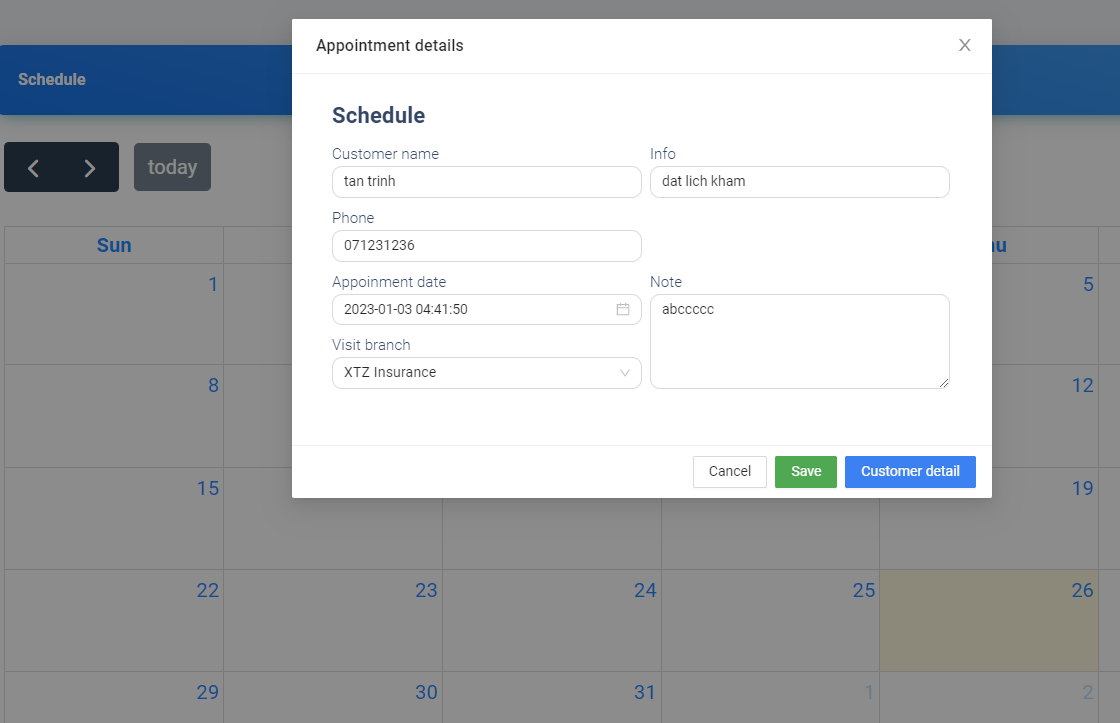Click the Note area resize handle
Viewport: 1120px width, 723px height.
pyautogui.click(x=944, y=383)
